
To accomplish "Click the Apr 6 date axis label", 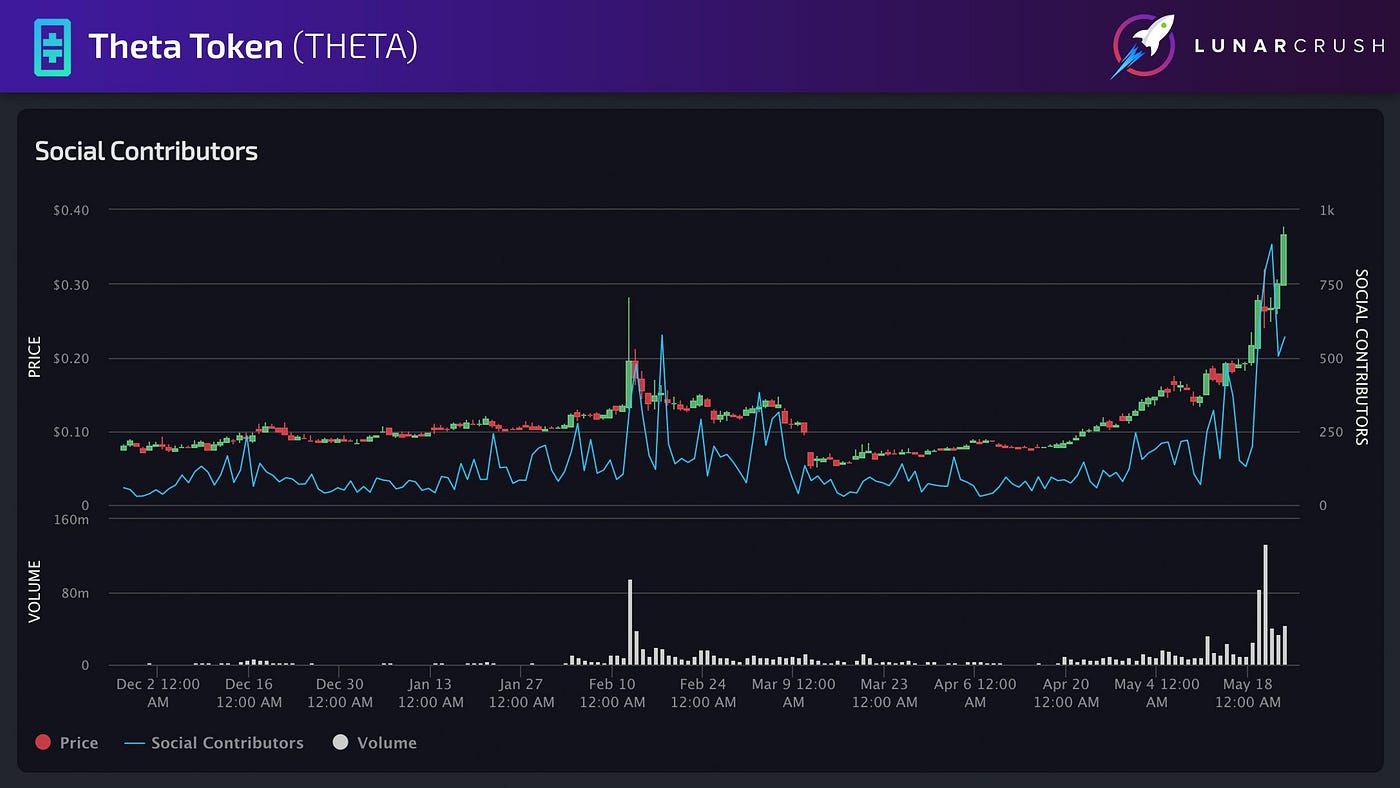I will pyautogui.click(x=975, y=693).
